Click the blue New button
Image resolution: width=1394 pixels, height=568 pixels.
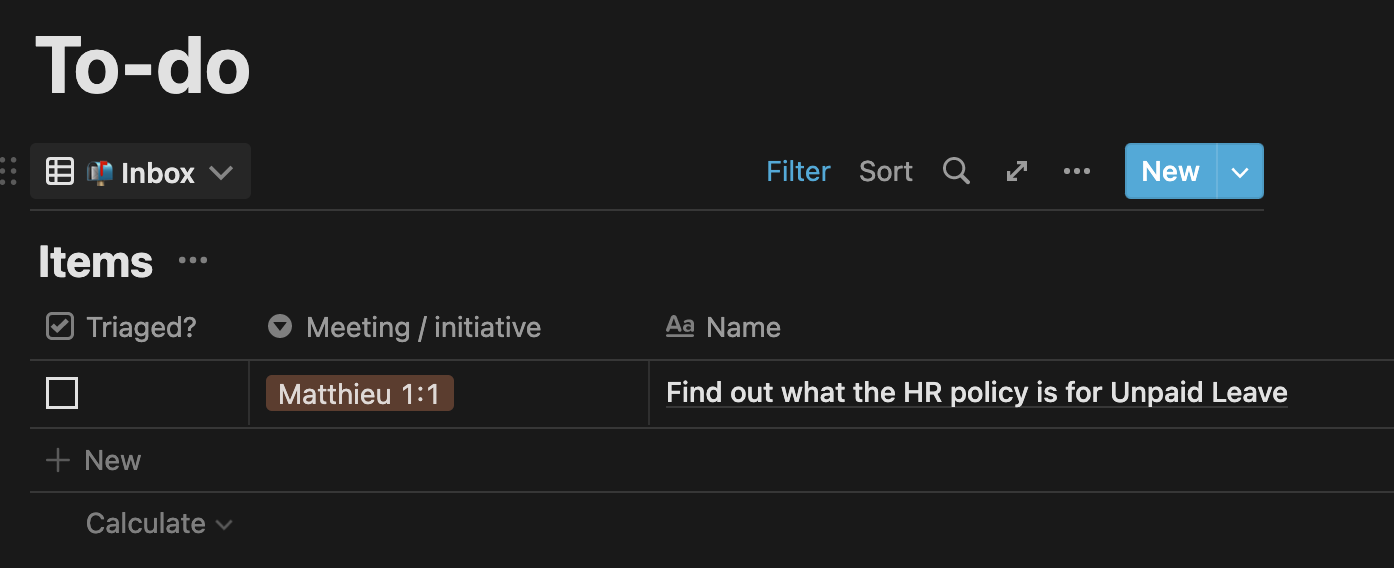coord(1170,172)
